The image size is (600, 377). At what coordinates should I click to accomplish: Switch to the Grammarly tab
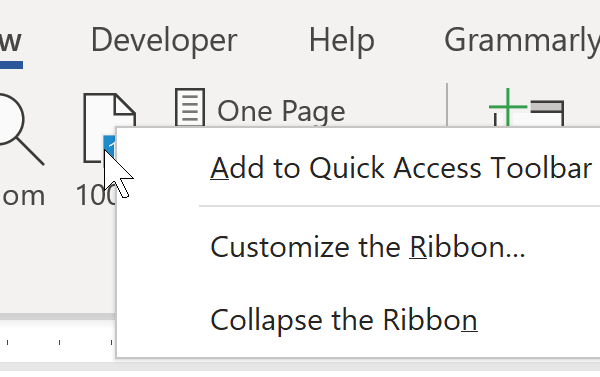point(522,41)
